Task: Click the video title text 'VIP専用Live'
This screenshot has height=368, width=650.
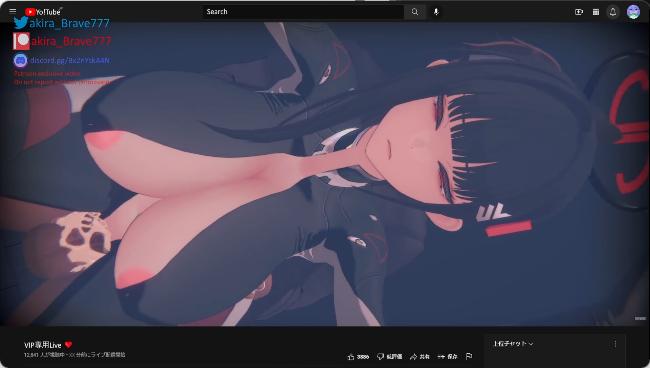Action: (42, 345)
